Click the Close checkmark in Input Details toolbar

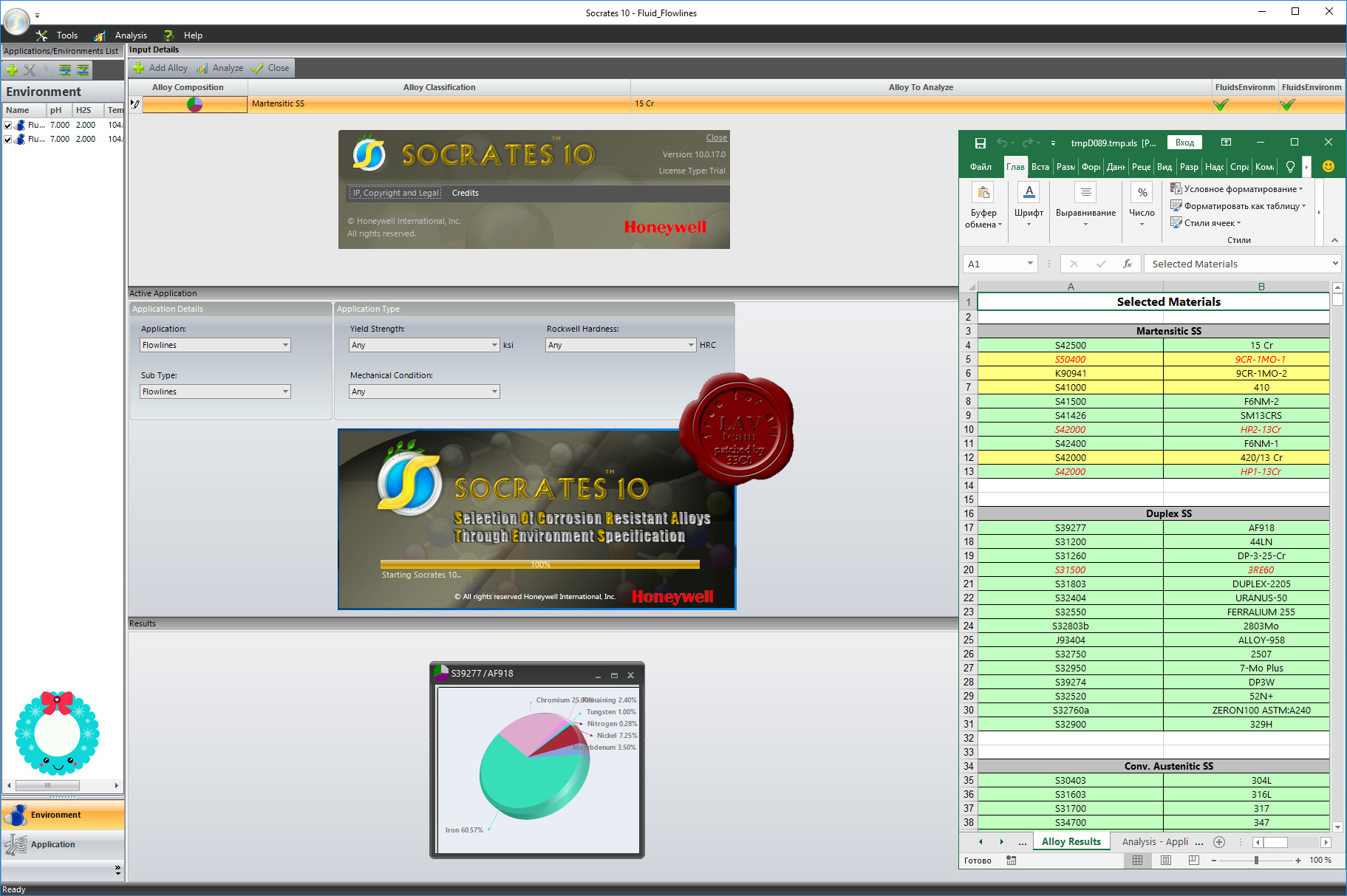257,68
